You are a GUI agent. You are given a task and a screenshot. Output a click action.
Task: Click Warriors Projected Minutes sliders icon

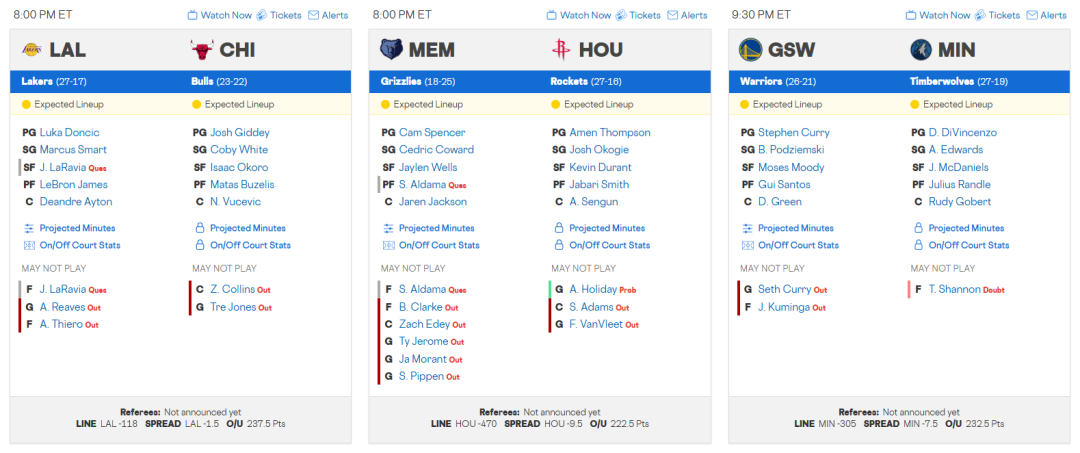(x=746, y=228)
